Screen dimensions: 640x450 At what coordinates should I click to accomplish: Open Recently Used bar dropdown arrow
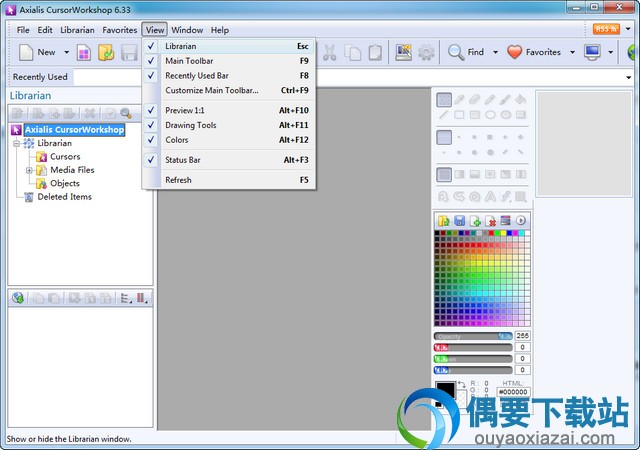629,77
